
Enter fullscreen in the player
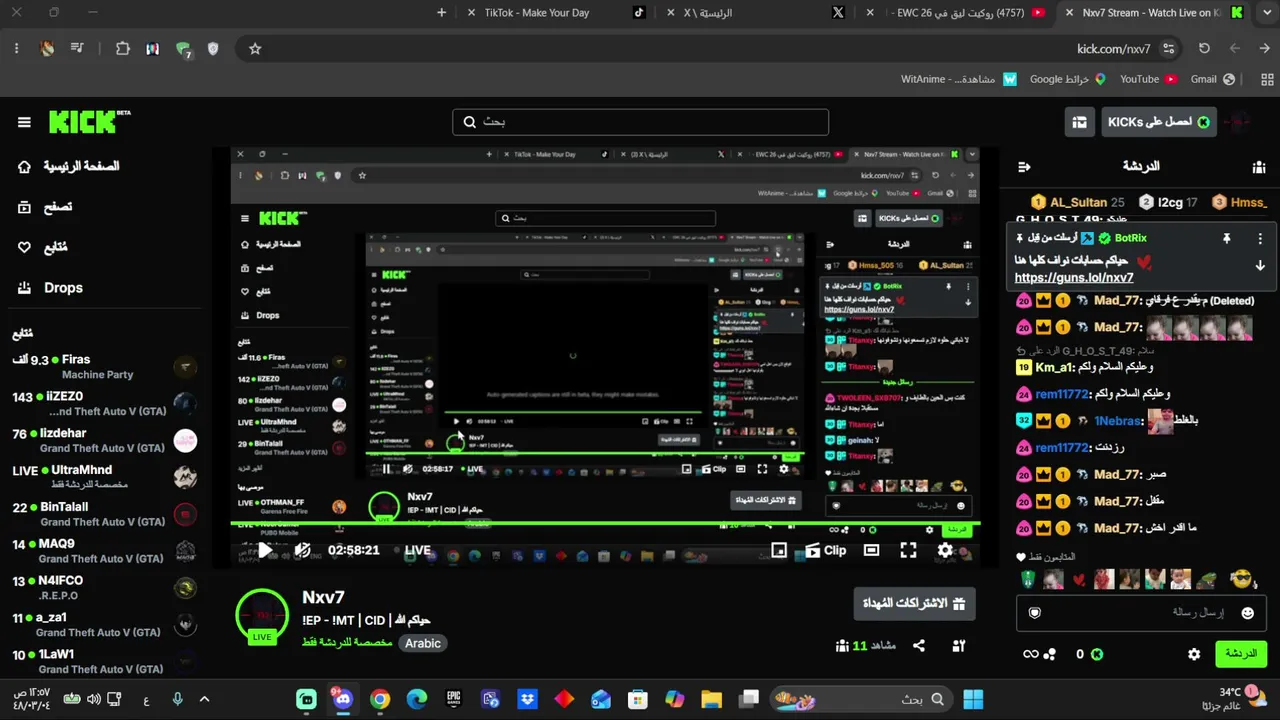(x=908, y=550)
